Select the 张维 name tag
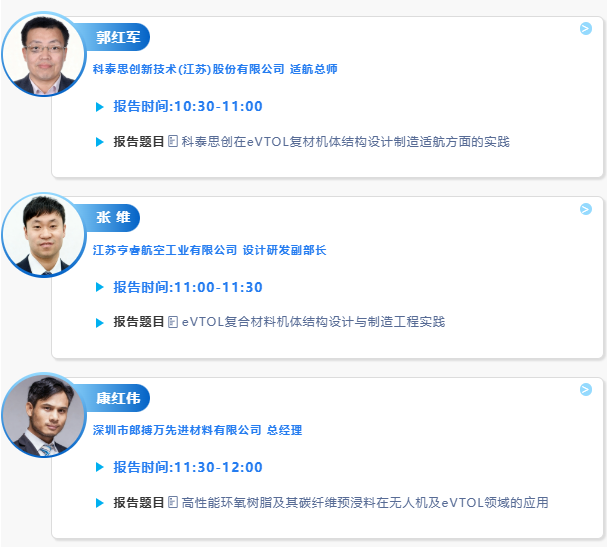The image size is (614, 547). tap(112, 218)
